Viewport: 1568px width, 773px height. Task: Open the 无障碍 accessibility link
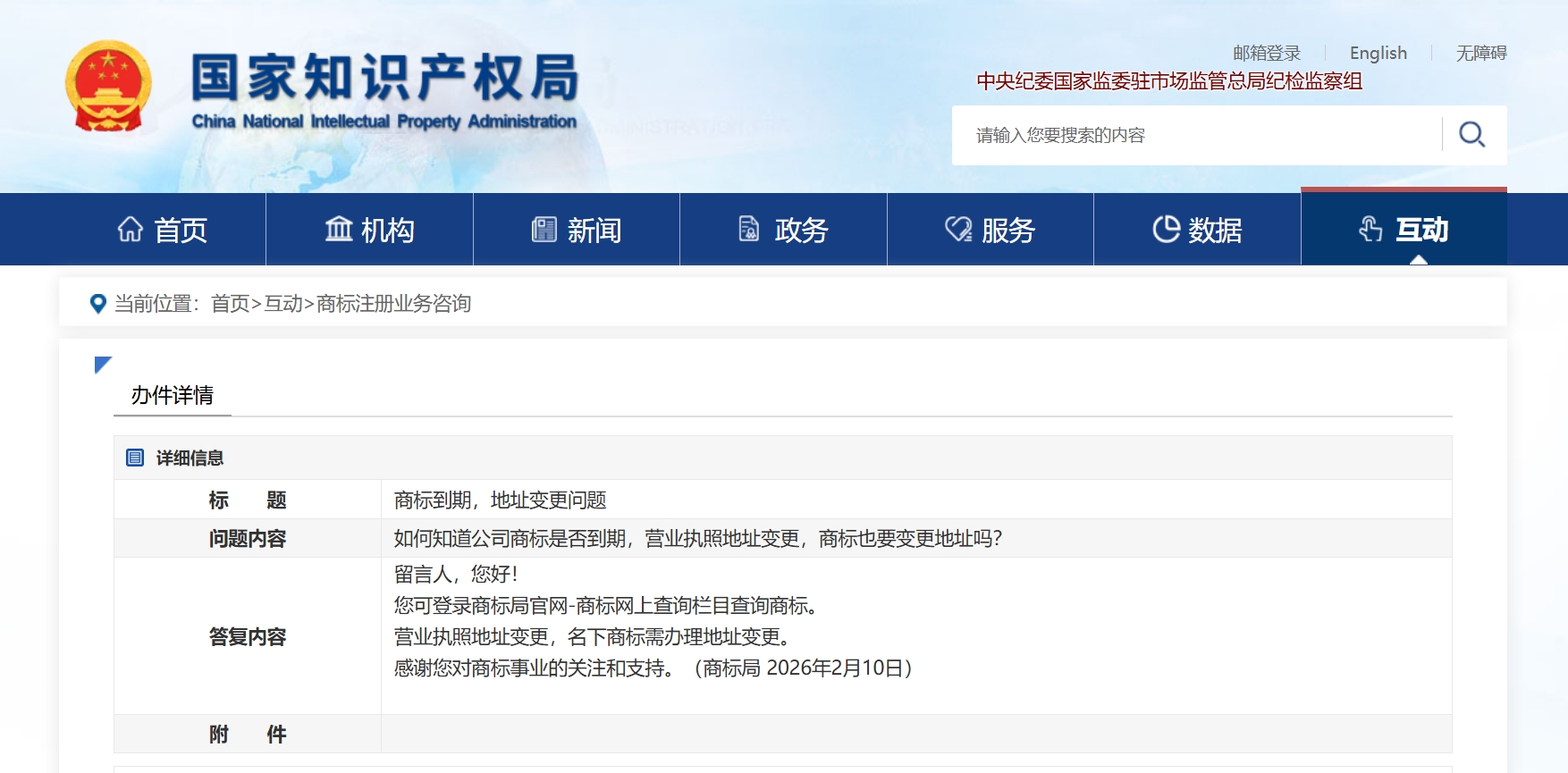pyautogui.click(x=1480, y=54)
